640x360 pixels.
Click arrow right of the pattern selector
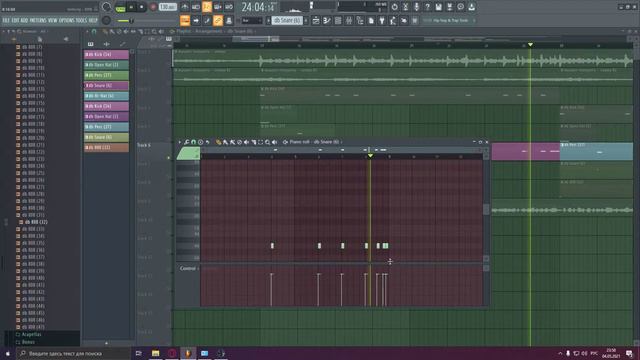point(306,20)
